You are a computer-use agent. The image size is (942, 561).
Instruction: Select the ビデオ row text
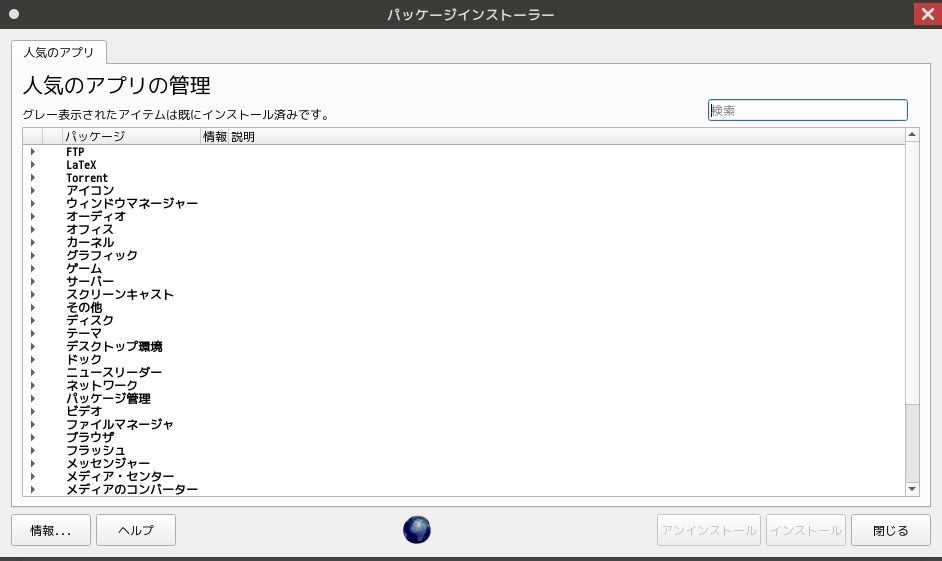click(x=84, y=411)
